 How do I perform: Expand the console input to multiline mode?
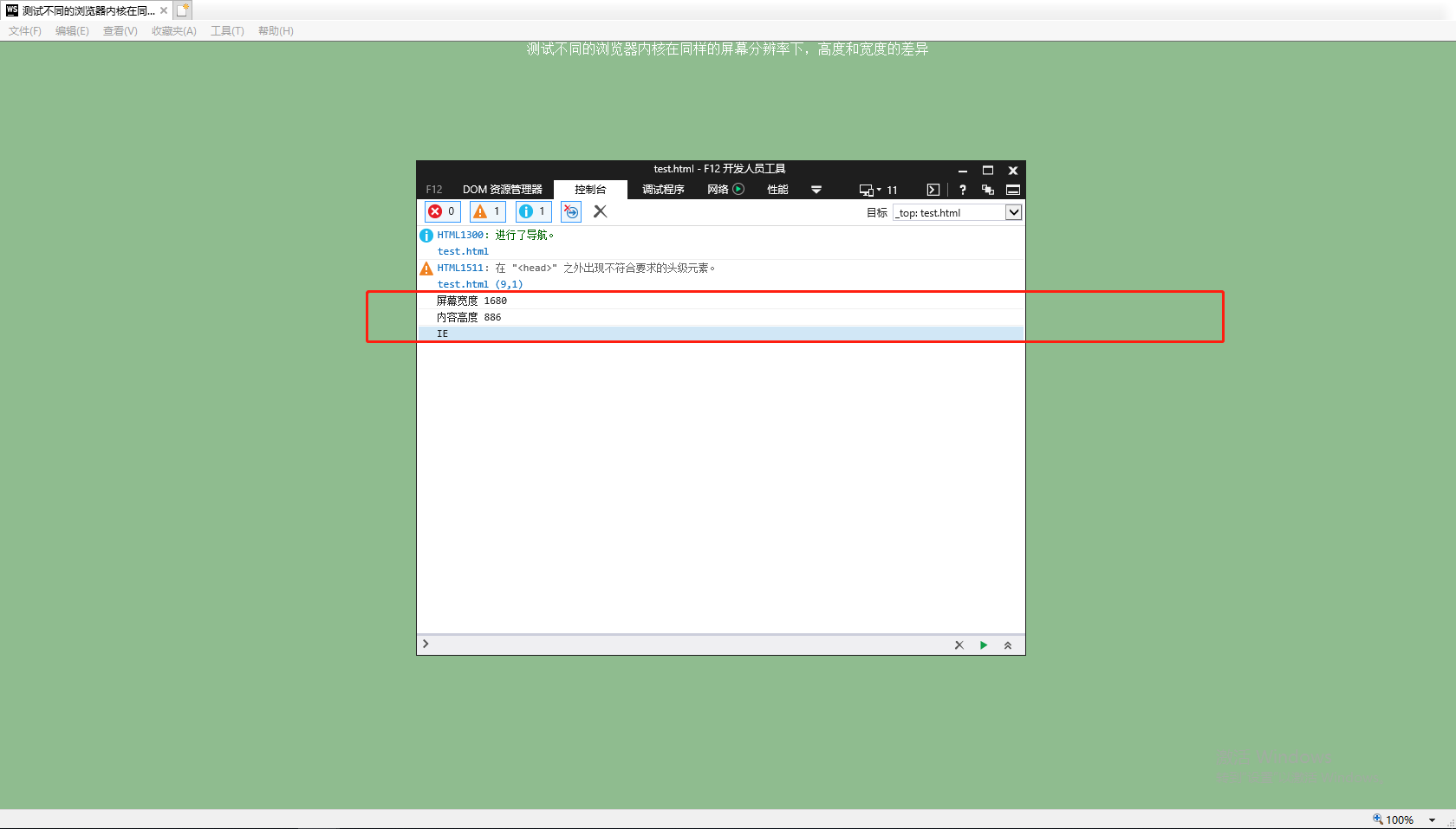[x=1008, y=645]
